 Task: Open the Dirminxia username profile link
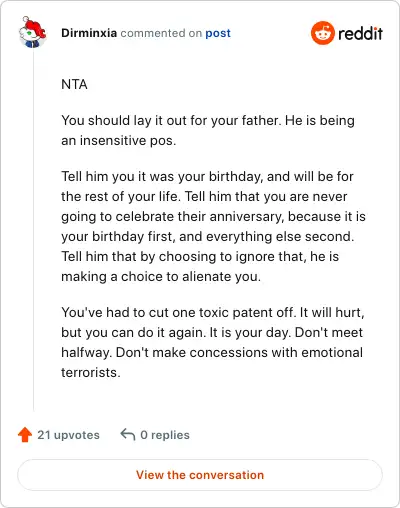(89, 33)
